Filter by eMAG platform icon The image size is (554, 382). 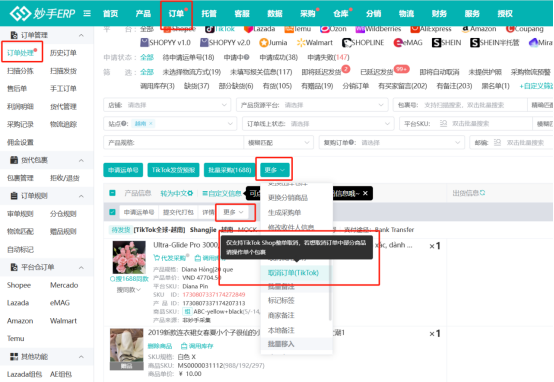click(x=398, y=43)
